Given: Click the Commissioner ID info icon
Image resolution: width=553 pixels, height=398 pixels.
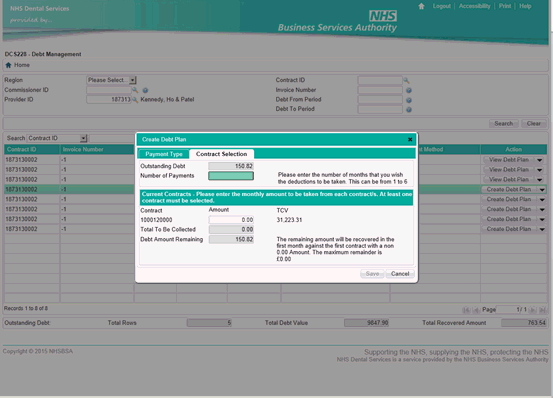Looking at the screenshot, I should pos(145,90).
